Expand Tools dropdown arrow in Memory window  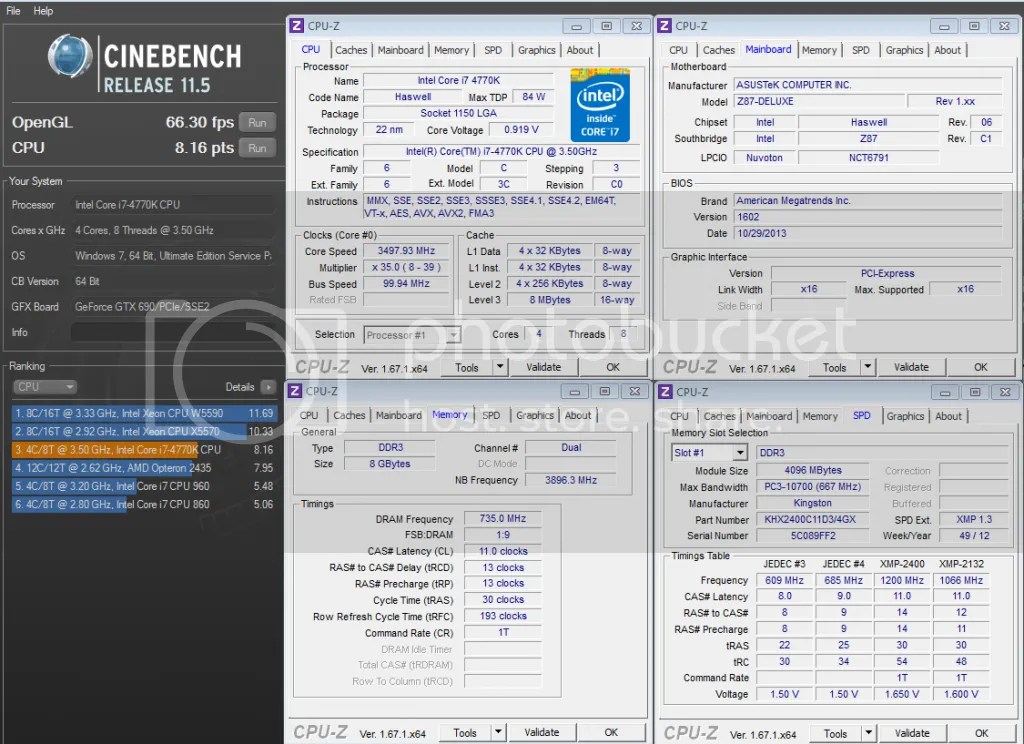[x=498, y=733]
